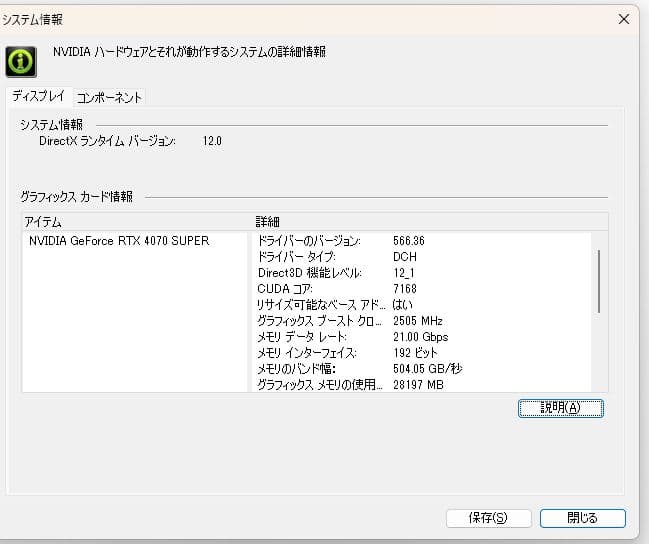
Task: Click the 説明(A) button
Action: 561,408
